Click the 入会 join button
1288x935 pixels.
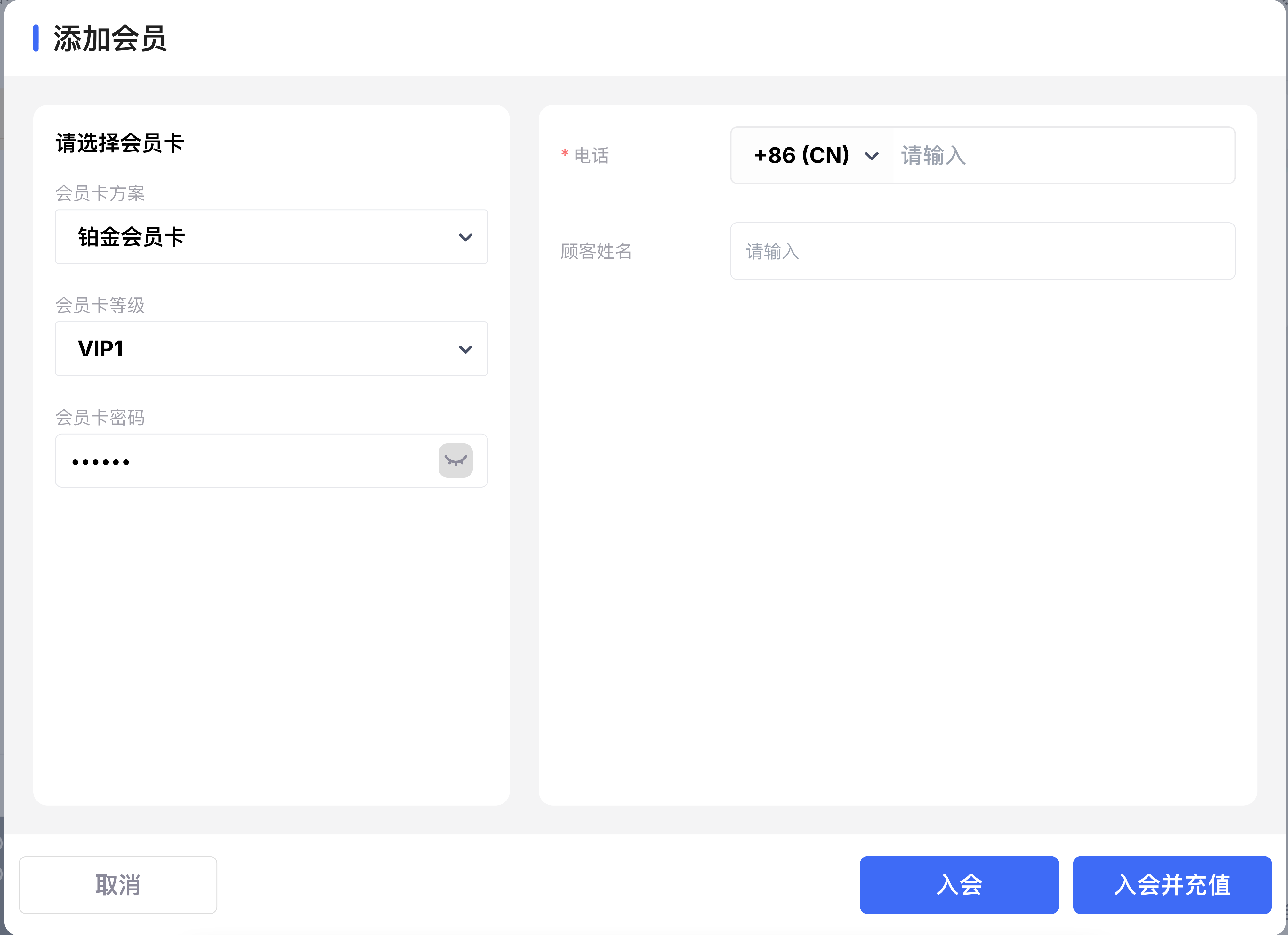click(x=959, y=884)
